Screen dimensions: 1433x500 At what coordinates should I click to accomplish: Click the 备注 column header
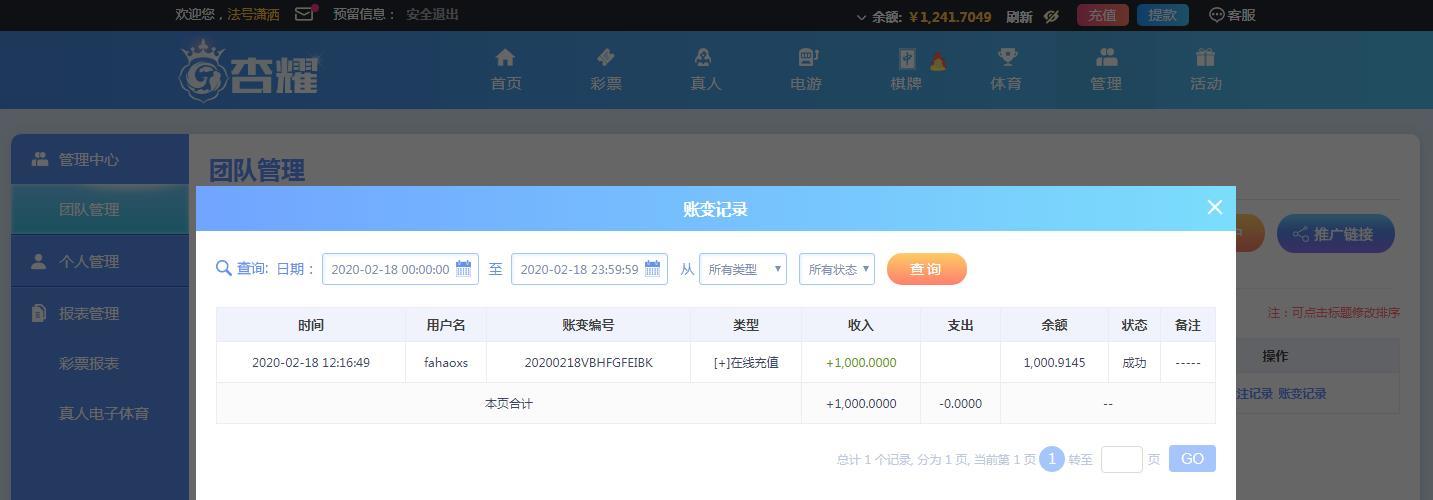[x=1188, y=325]
